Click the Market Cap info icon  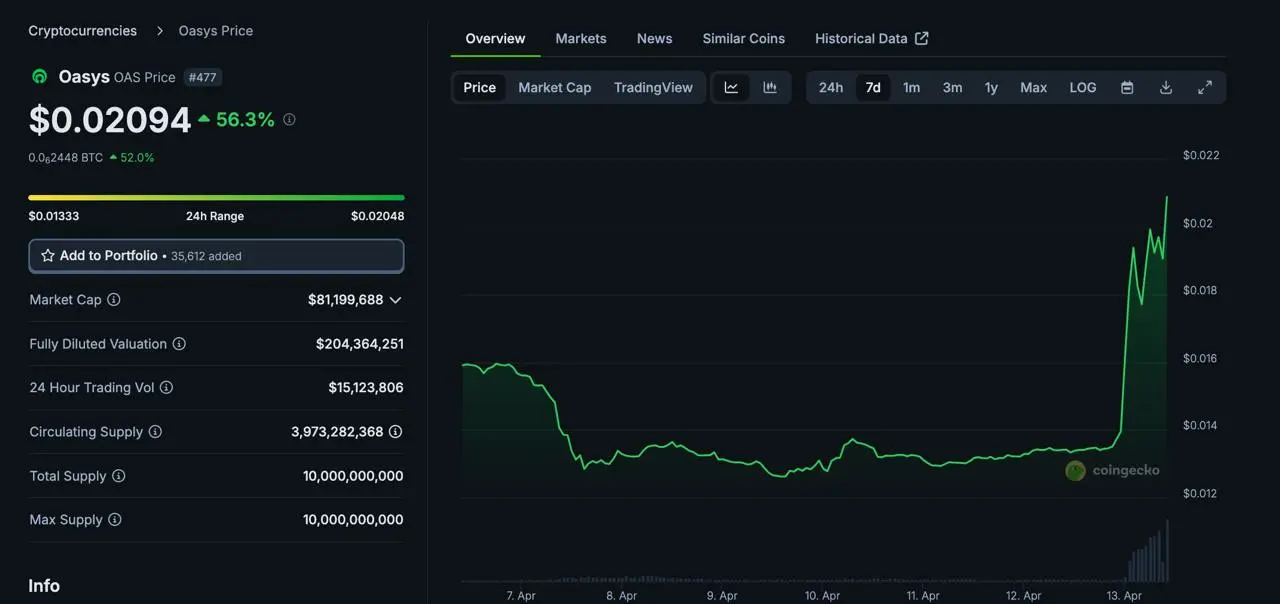pos(114,299)
